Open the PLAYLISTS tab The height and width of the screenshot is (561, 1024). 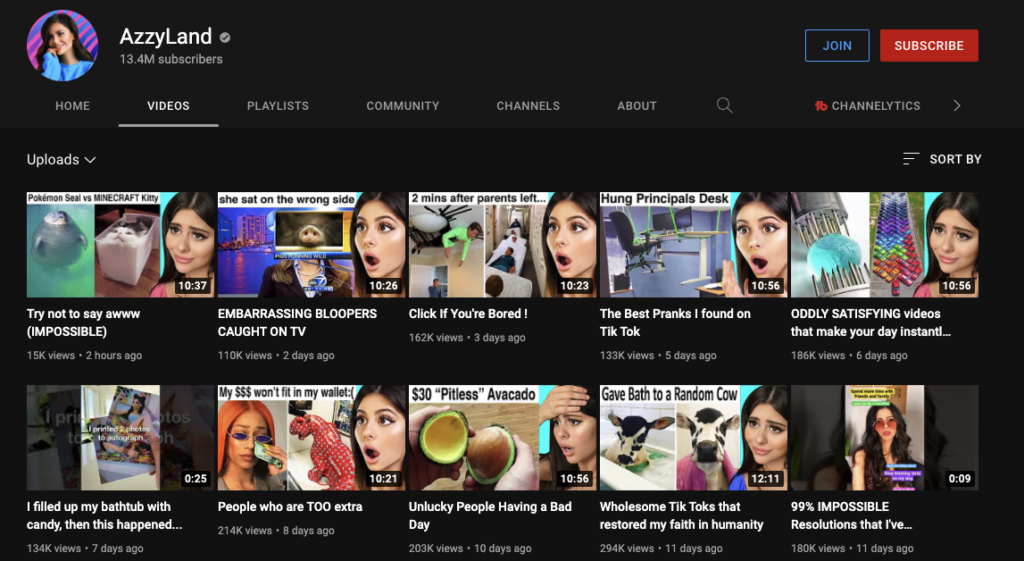click(x=278, y=106)
